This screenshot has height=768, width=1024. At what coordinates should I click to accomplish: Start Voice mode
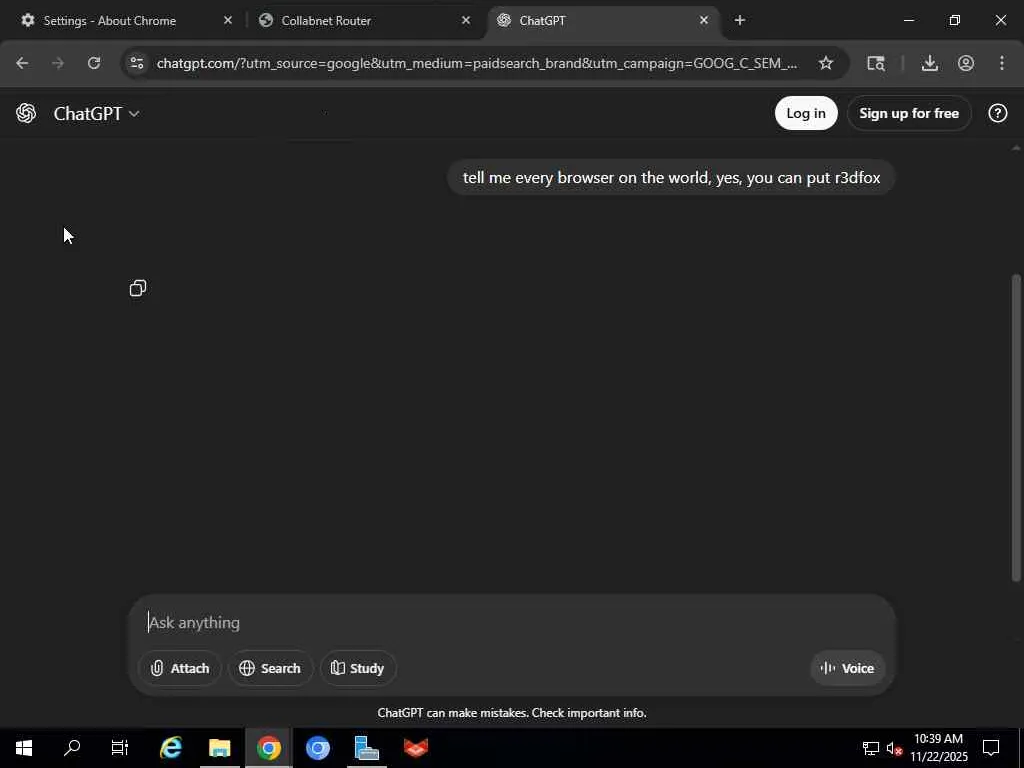(847, 668)
